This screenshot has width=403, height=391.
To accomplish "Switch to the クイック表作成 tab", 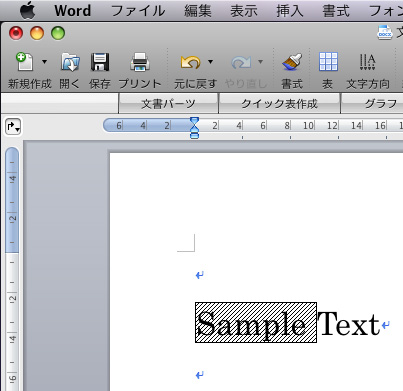I will click(x=279, y=104).
